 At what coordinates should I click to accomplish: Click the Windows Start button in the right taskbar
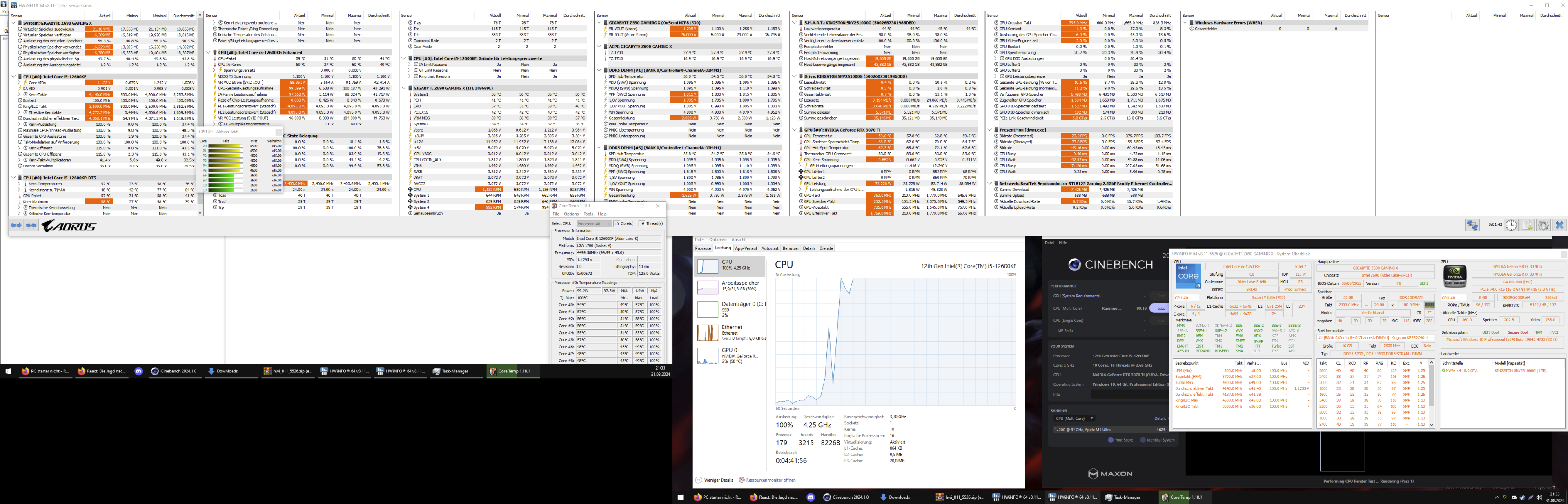(680, 497)
